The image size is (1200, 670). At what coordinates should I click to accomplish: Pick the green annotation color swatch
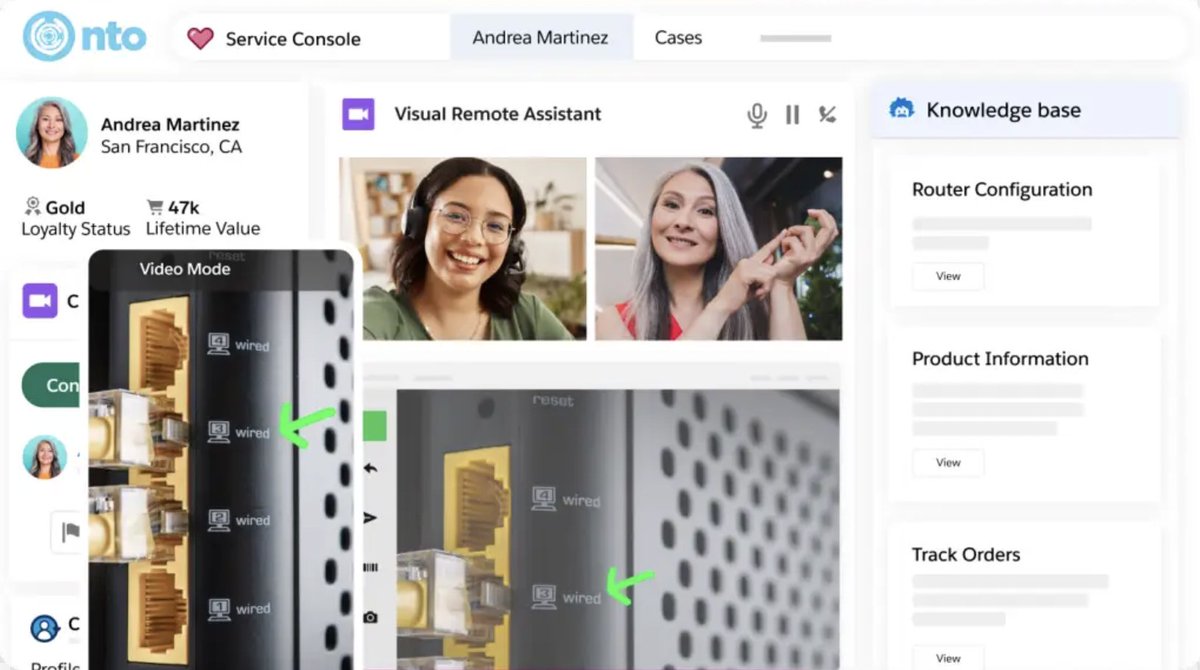coord(374,425)
